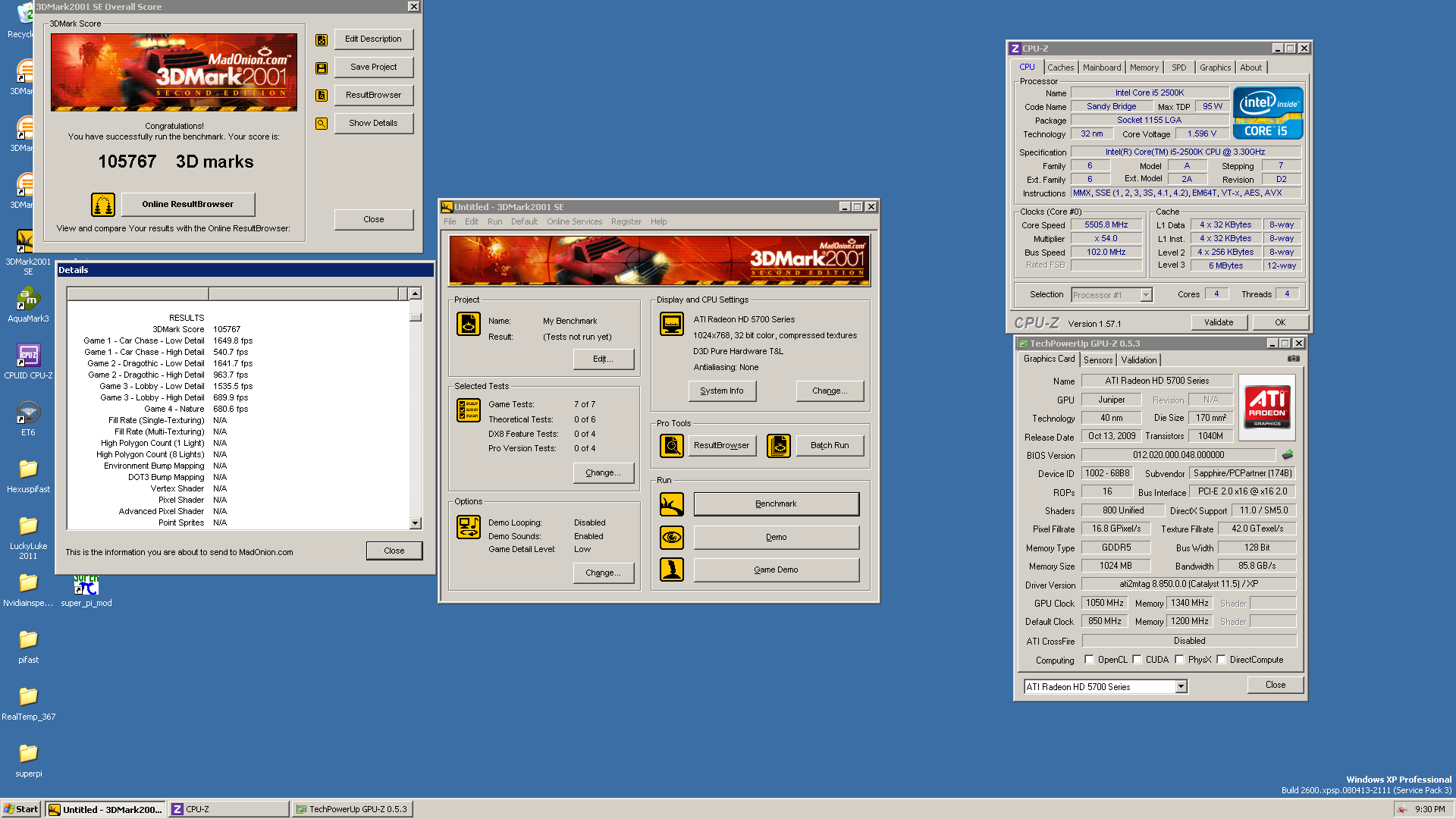Click the Options demo looping icon

(x=469, y=526)
